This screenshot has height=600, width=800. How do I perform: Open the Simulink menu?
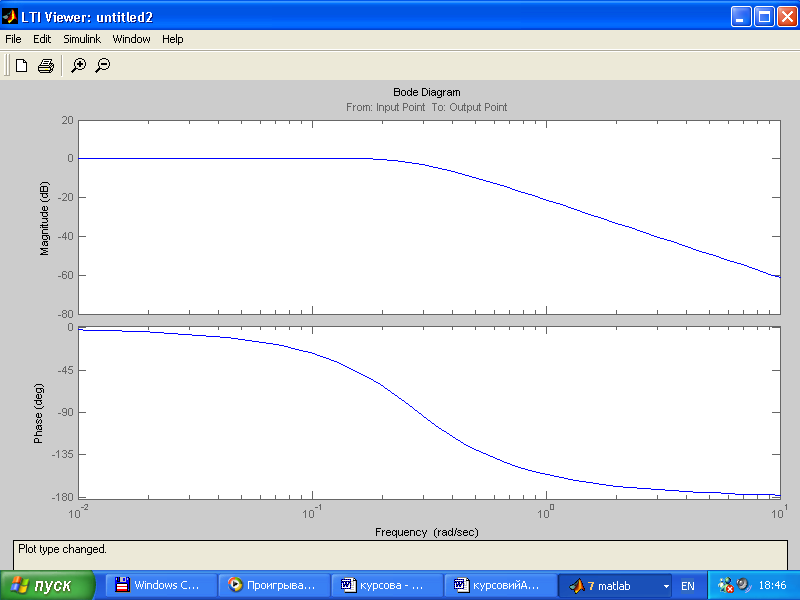coord(82,39)
